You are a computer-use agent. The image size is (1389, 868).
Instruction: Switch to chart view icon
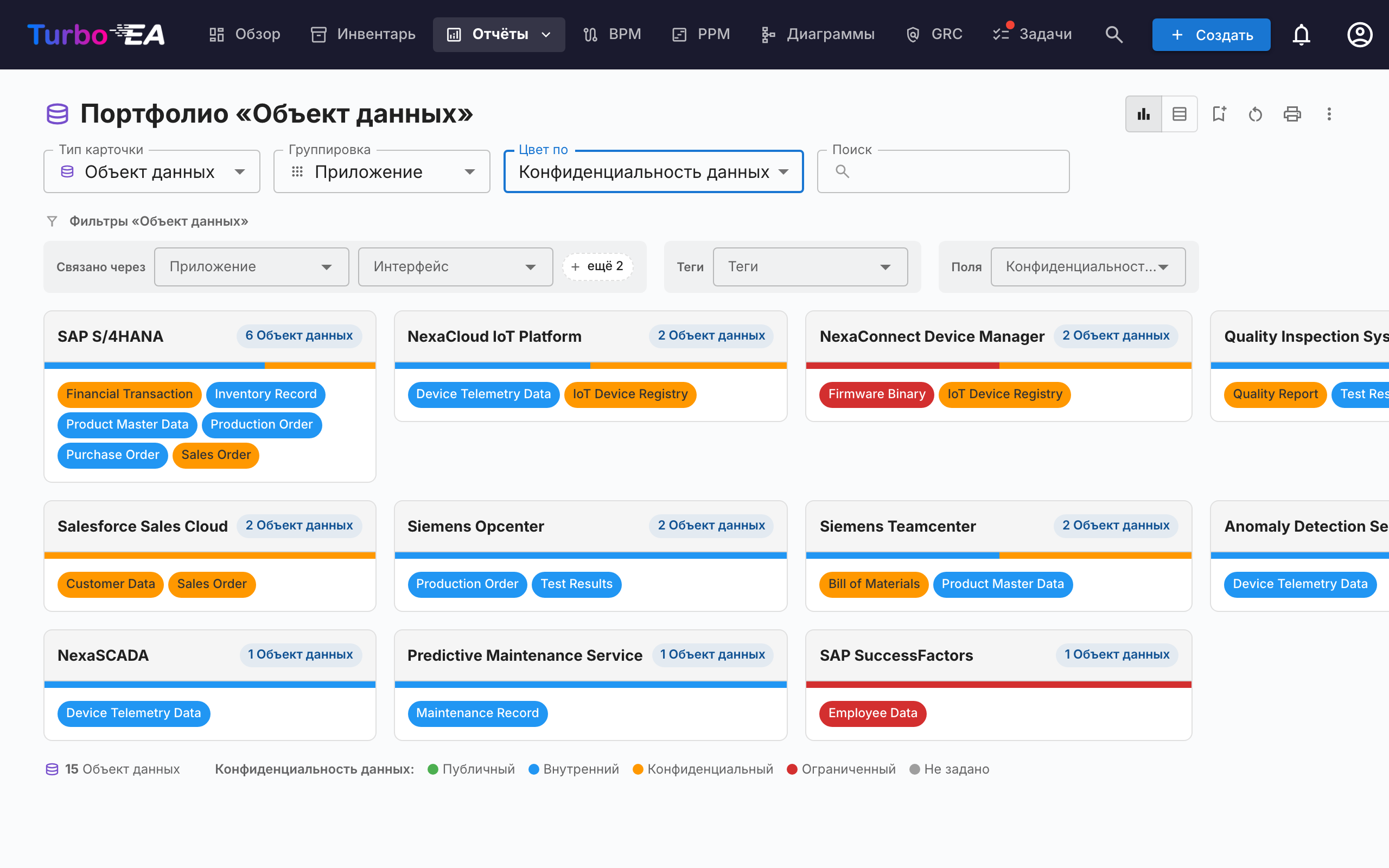(x=1144, y=114)
